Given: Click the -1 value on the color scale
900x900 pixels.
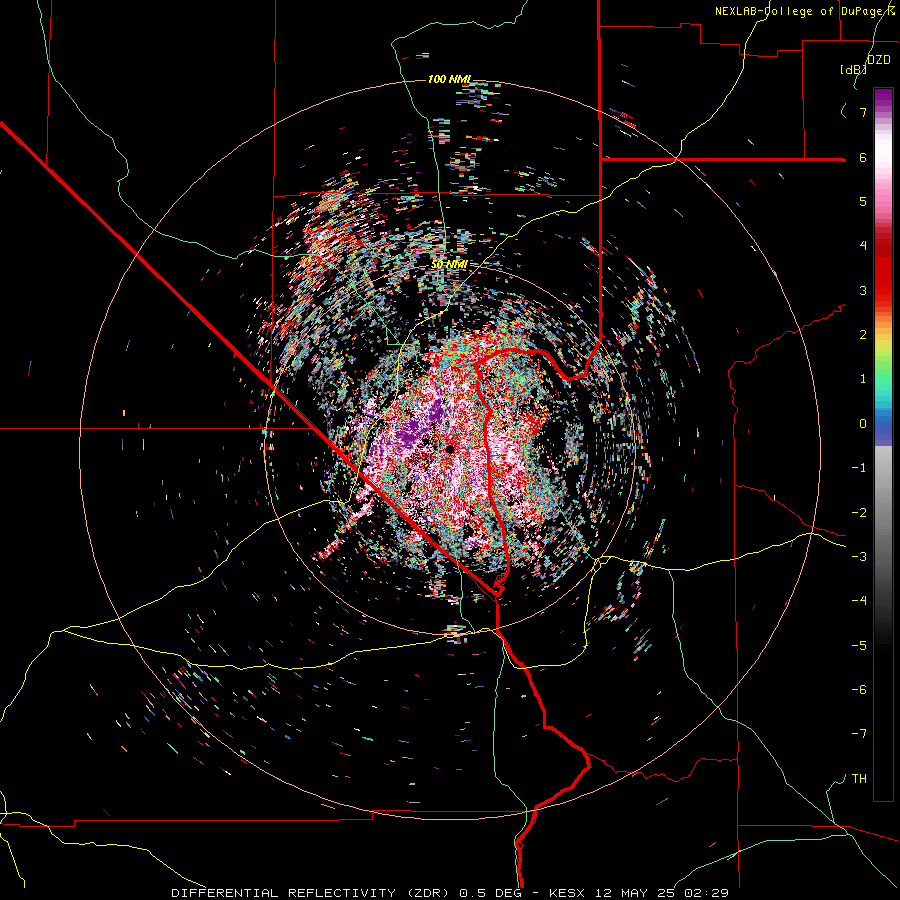Looking at the screenshot, I should [x=859, y=468].
